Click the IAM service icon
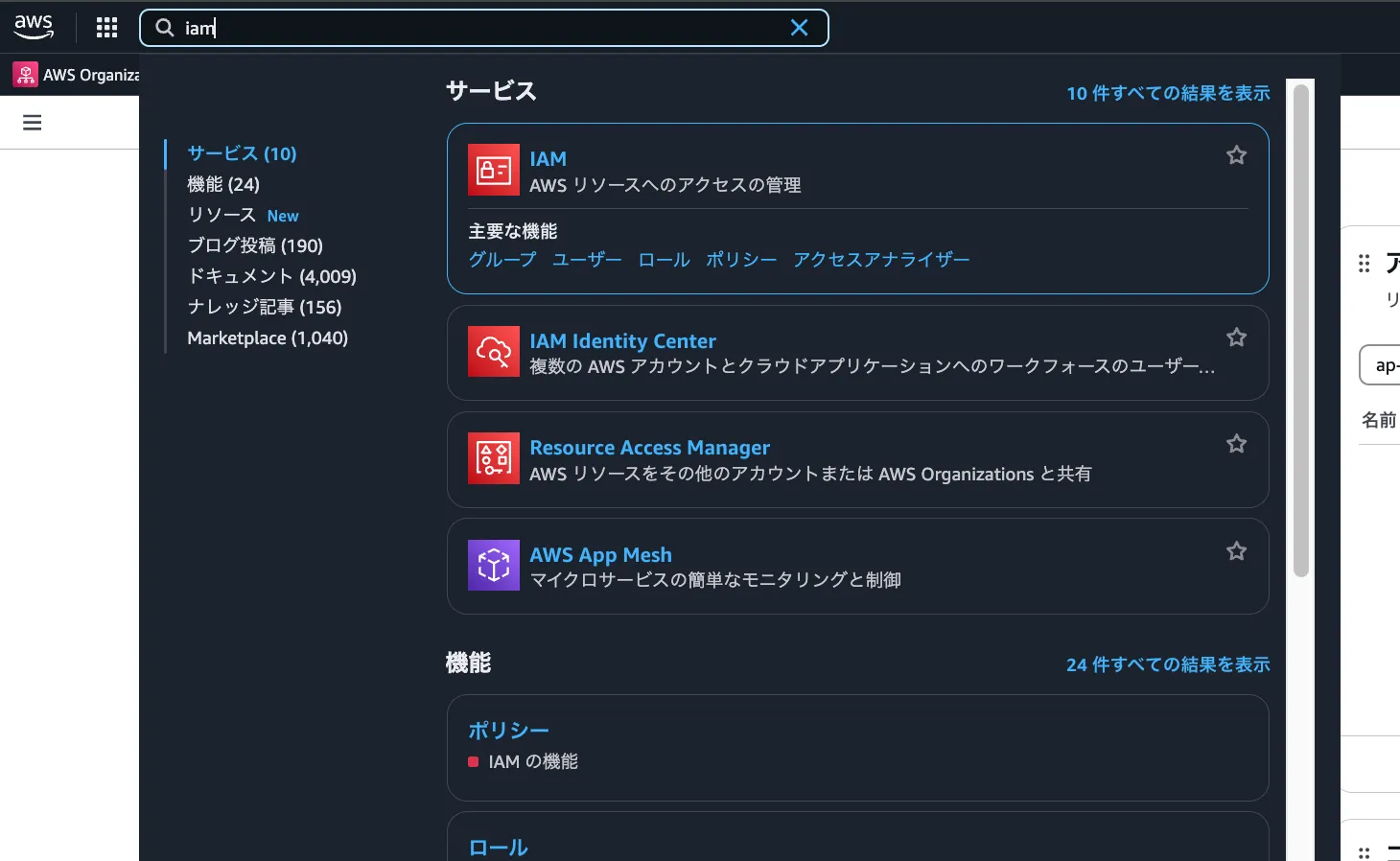 [x=493, y=170]
